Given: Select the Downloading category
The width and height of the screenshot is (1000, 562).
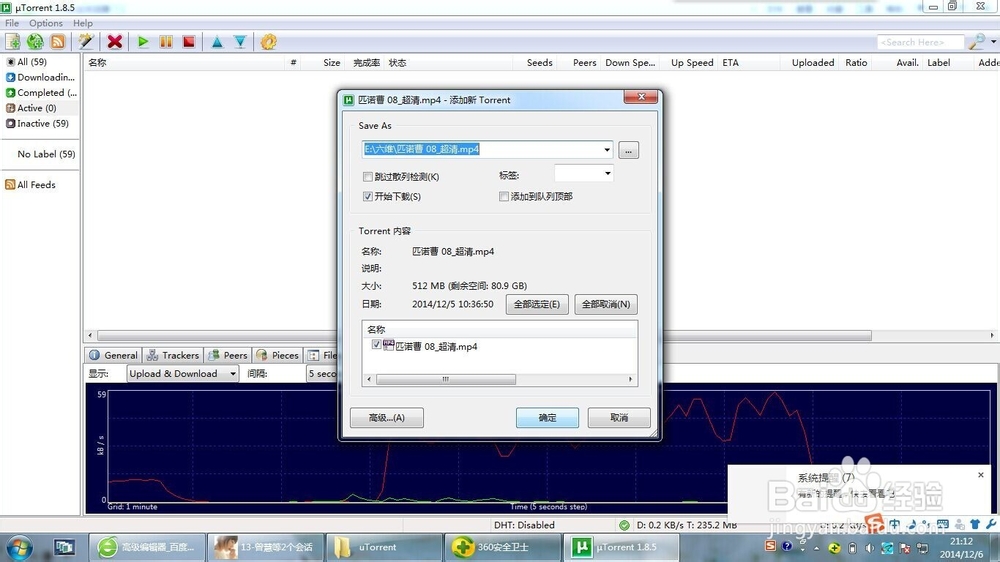Looking at the screenshot, I should click(40, 77).
